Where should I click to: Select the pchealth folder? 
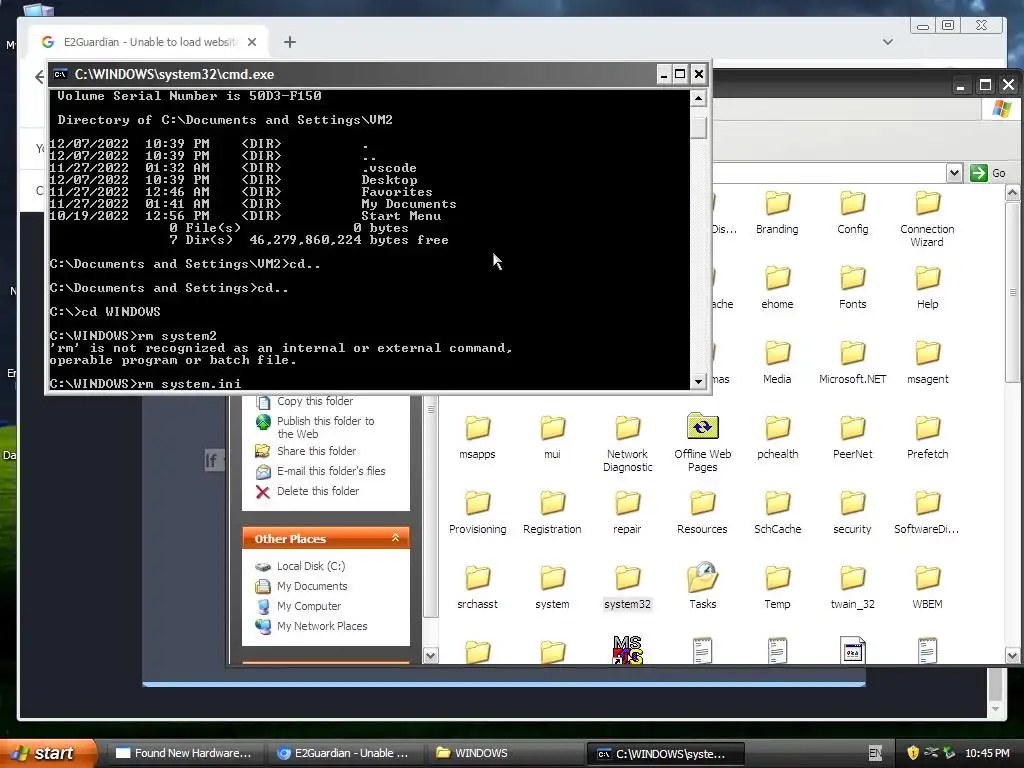[777, 437]
